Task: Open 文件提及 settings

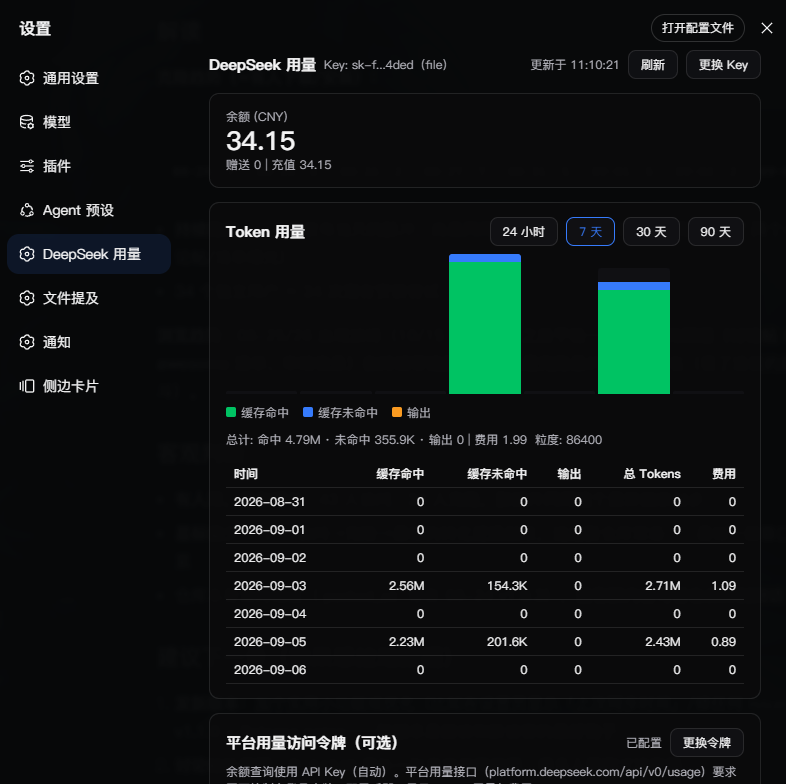Action: point(89,298)
